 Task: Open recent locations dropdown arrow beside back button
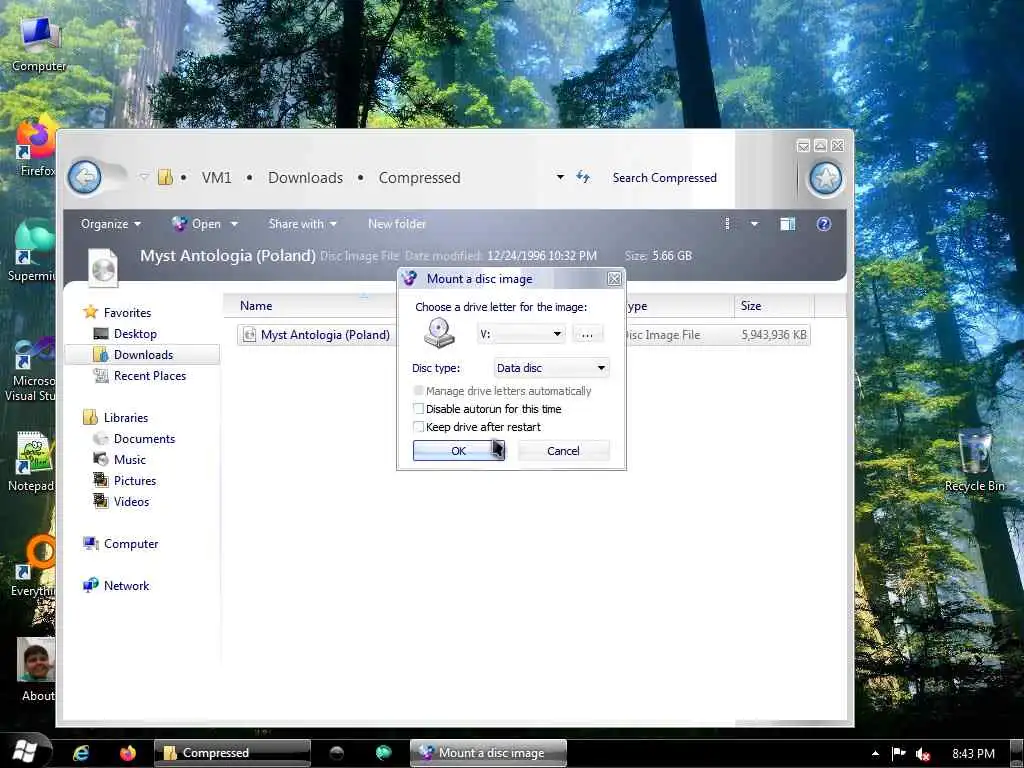(x=144, y=177)
